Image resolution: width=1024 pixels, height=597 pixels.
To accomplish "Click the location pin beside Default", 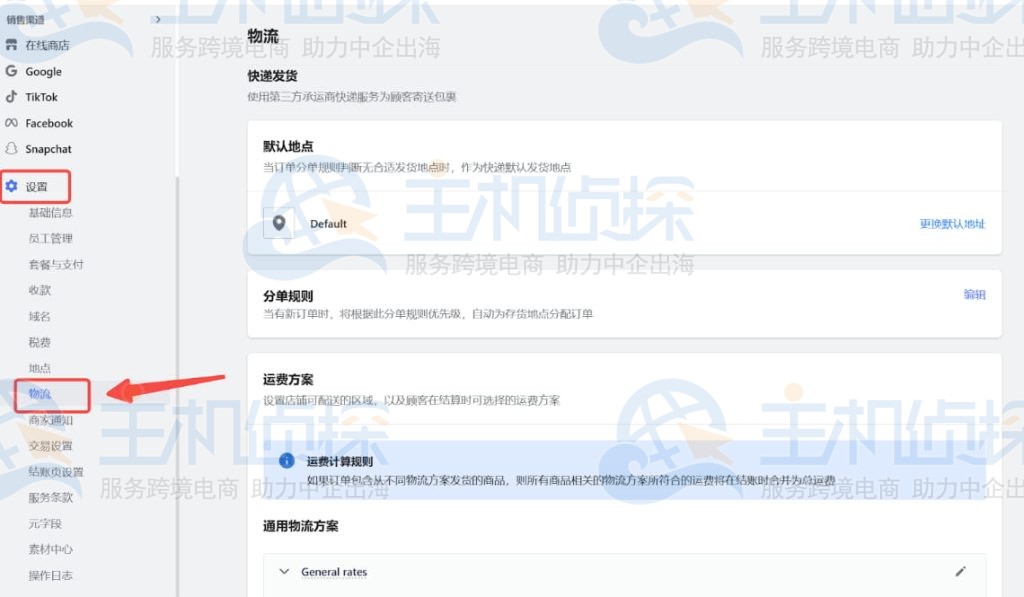I will [x=279, y=224].
